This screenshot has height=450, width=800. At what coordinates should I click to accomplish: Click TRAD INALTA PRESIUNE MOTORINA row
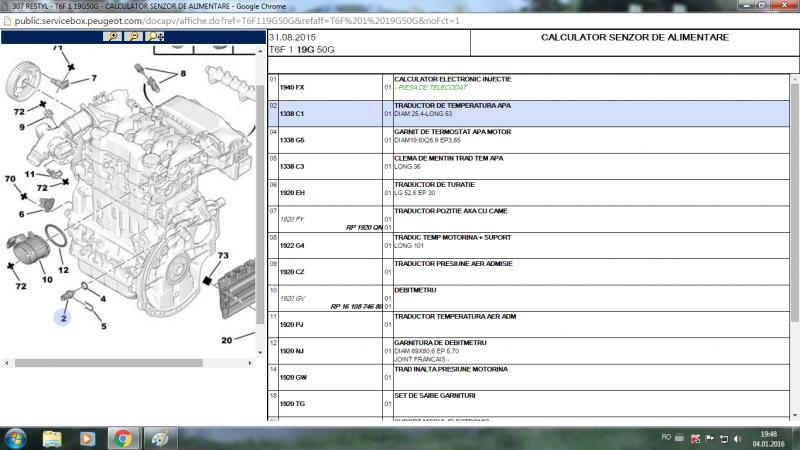click(529, 378)
